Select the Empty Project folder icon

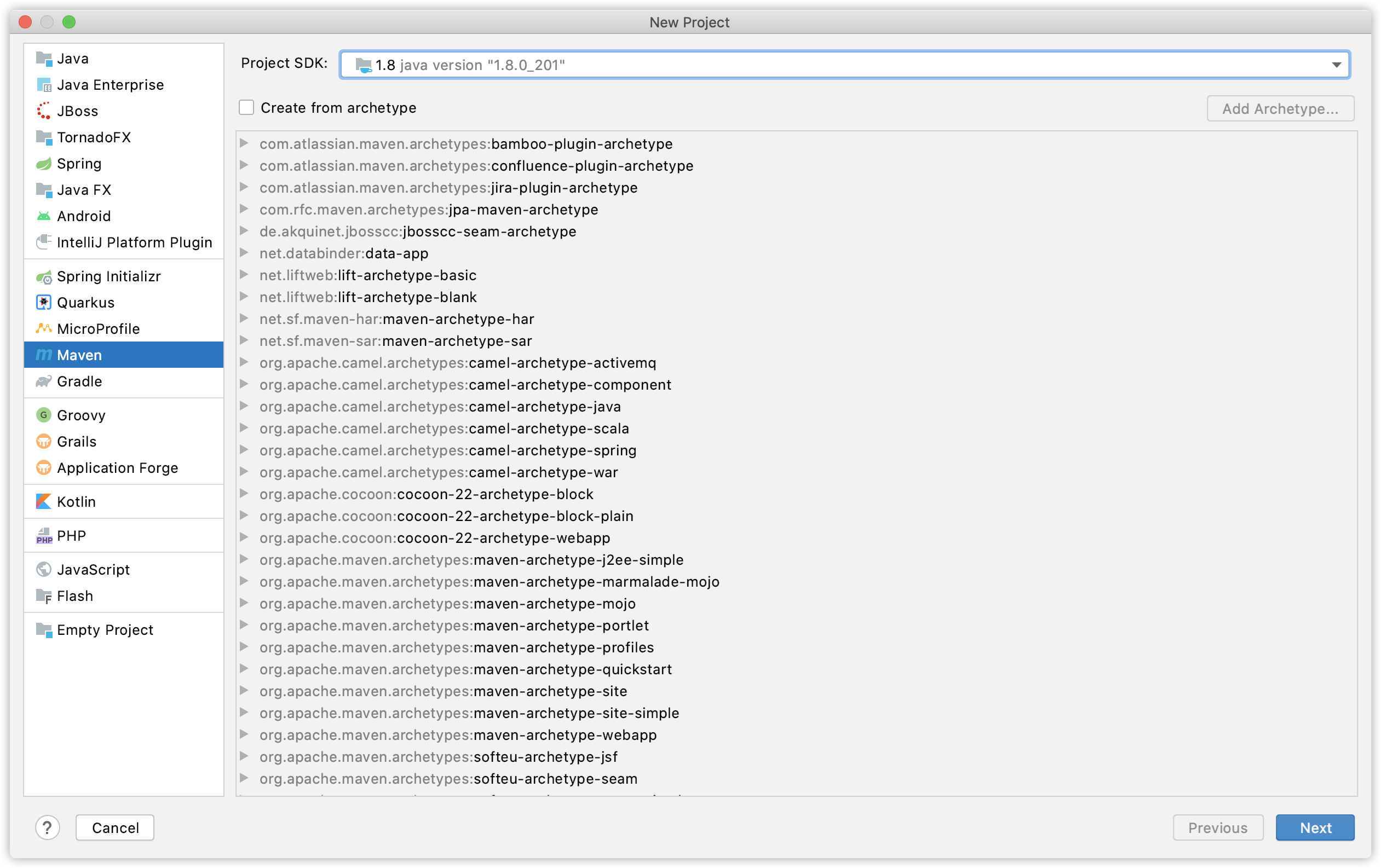[x=44, y=630]
